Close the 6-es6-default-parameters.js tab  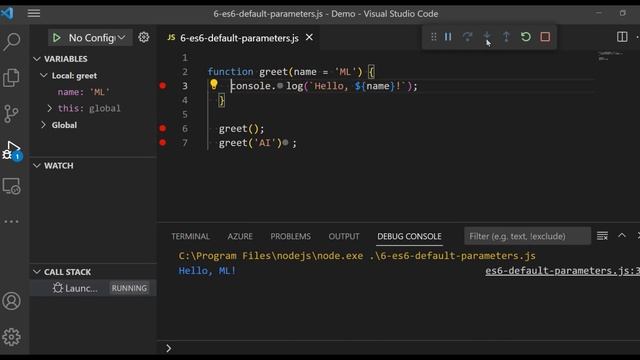coord(309,37)
